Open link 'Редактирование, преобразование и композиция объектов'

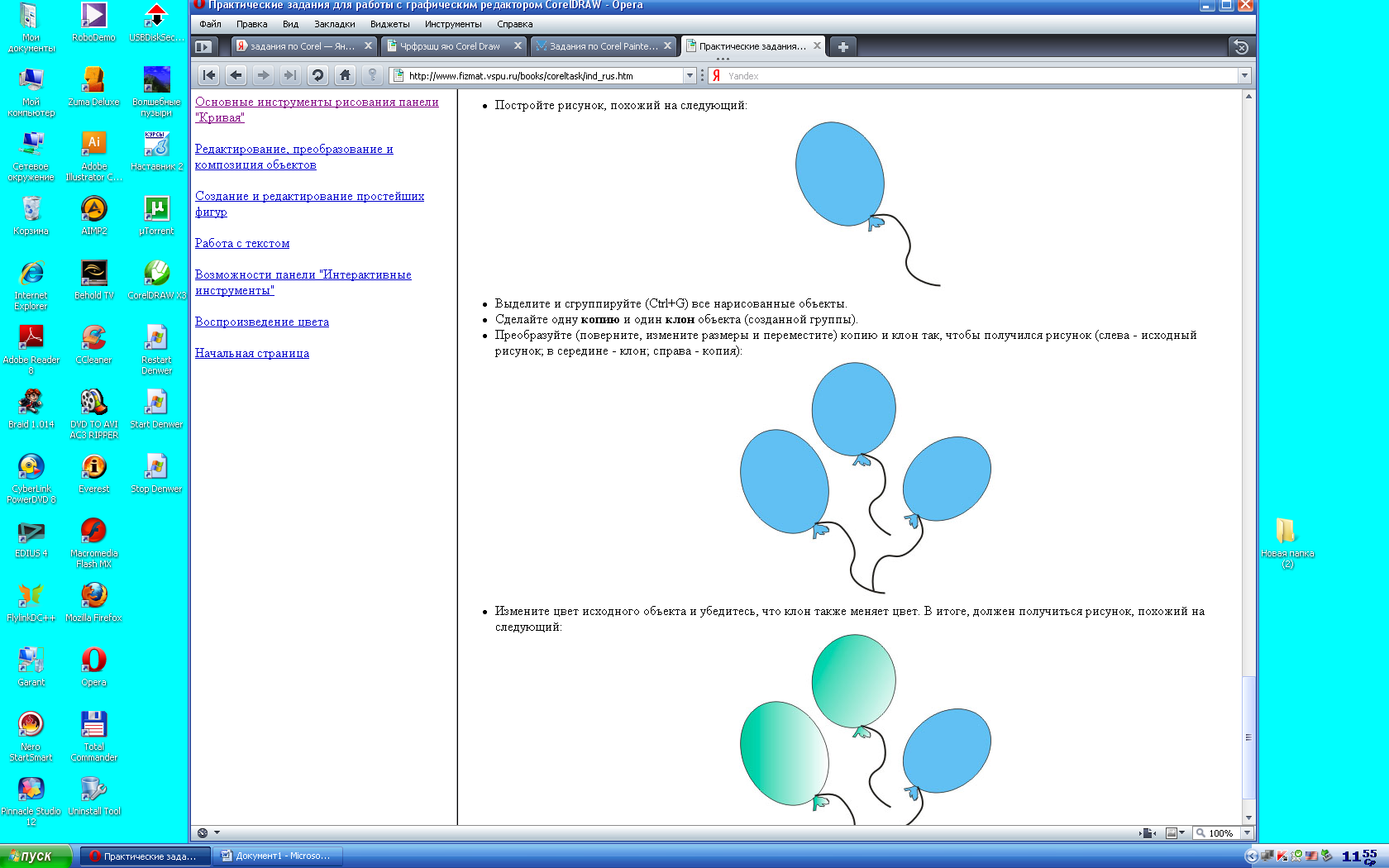pyautogui.click(x=294, y=157)
